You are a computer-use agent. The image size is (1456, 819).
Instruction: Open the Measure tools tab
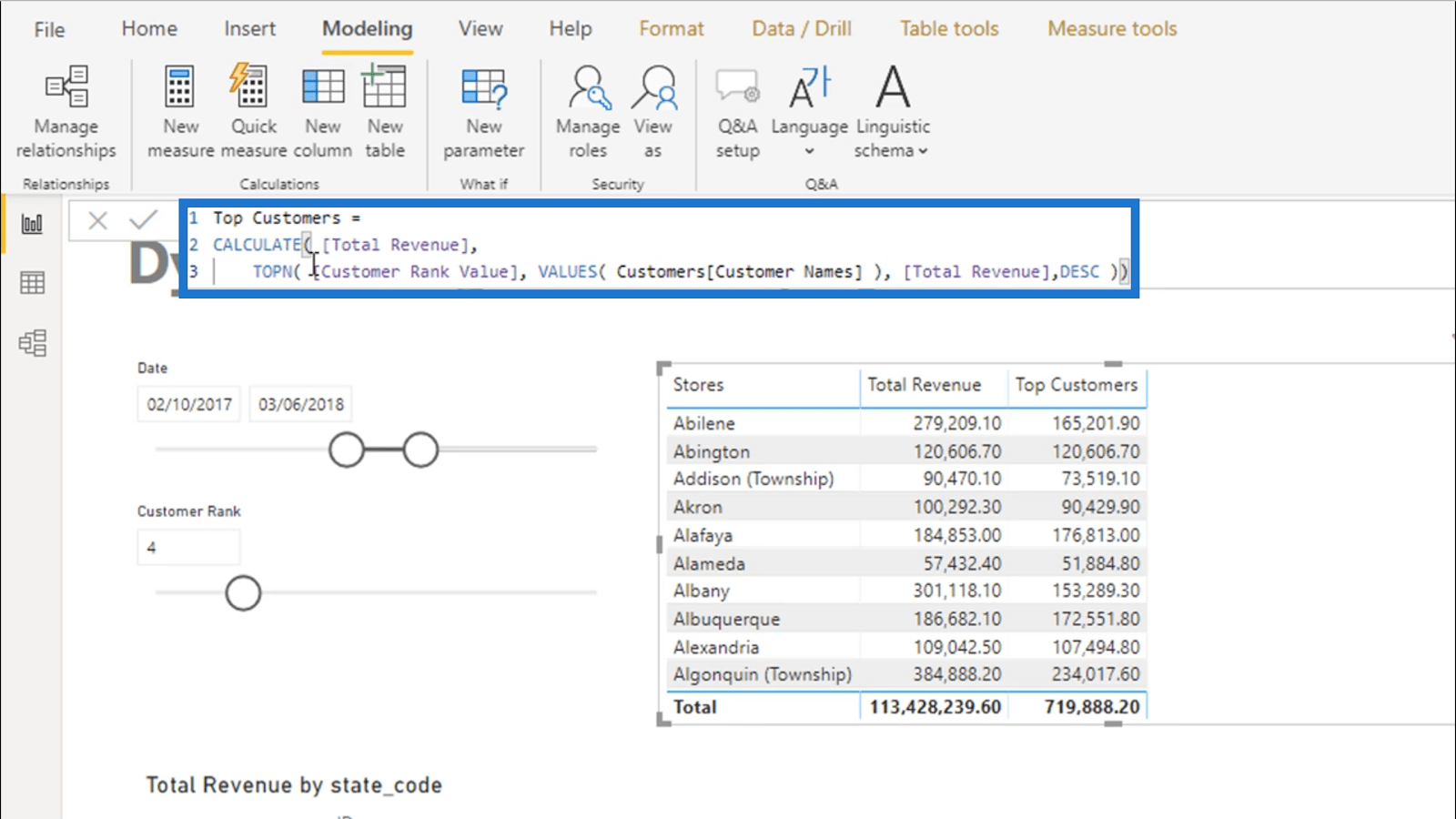pyautogui.click(x=1112, y=28)
